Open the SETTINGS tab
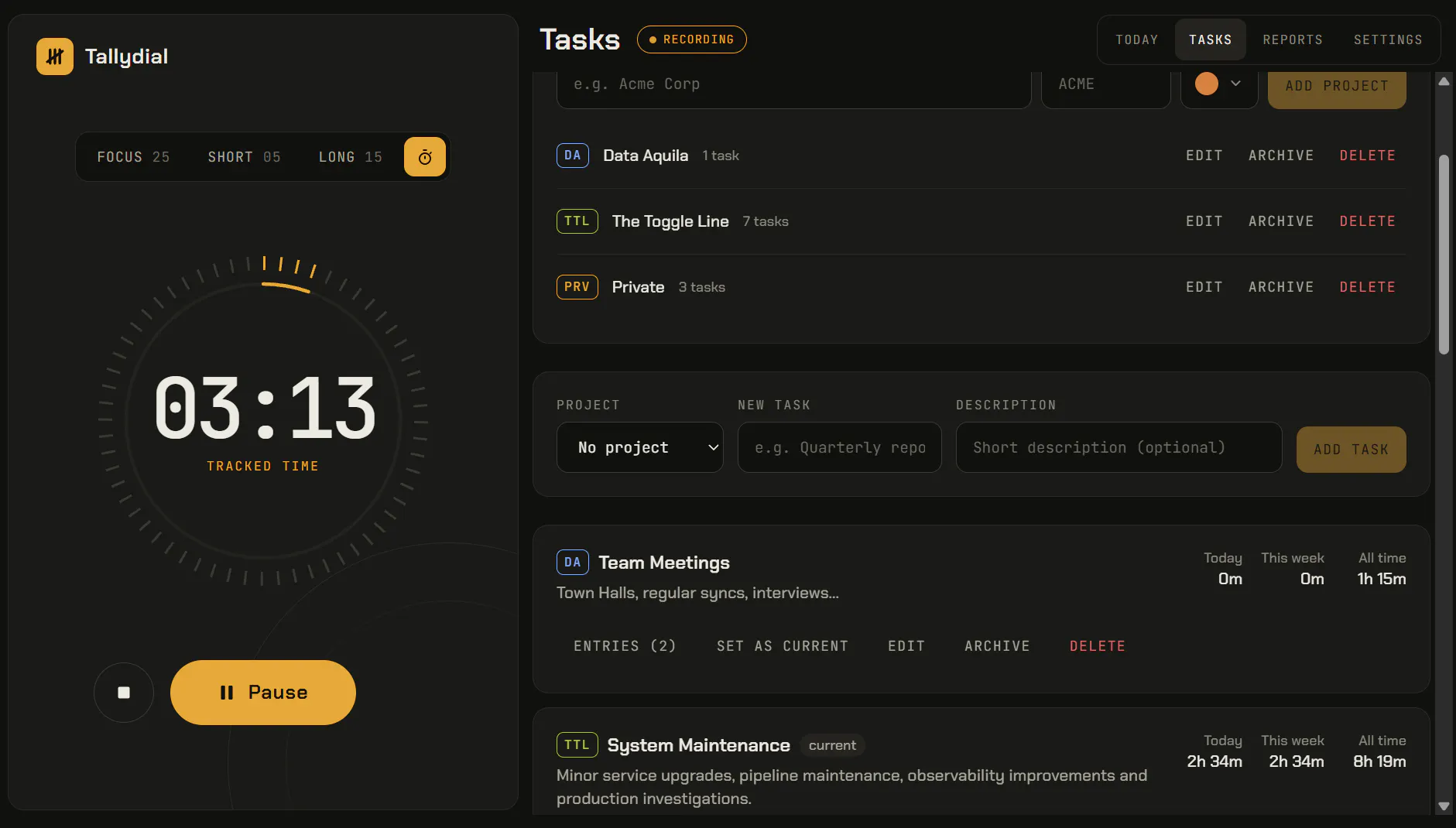This screenshot has width=1456, height=828. [1388, 39]
